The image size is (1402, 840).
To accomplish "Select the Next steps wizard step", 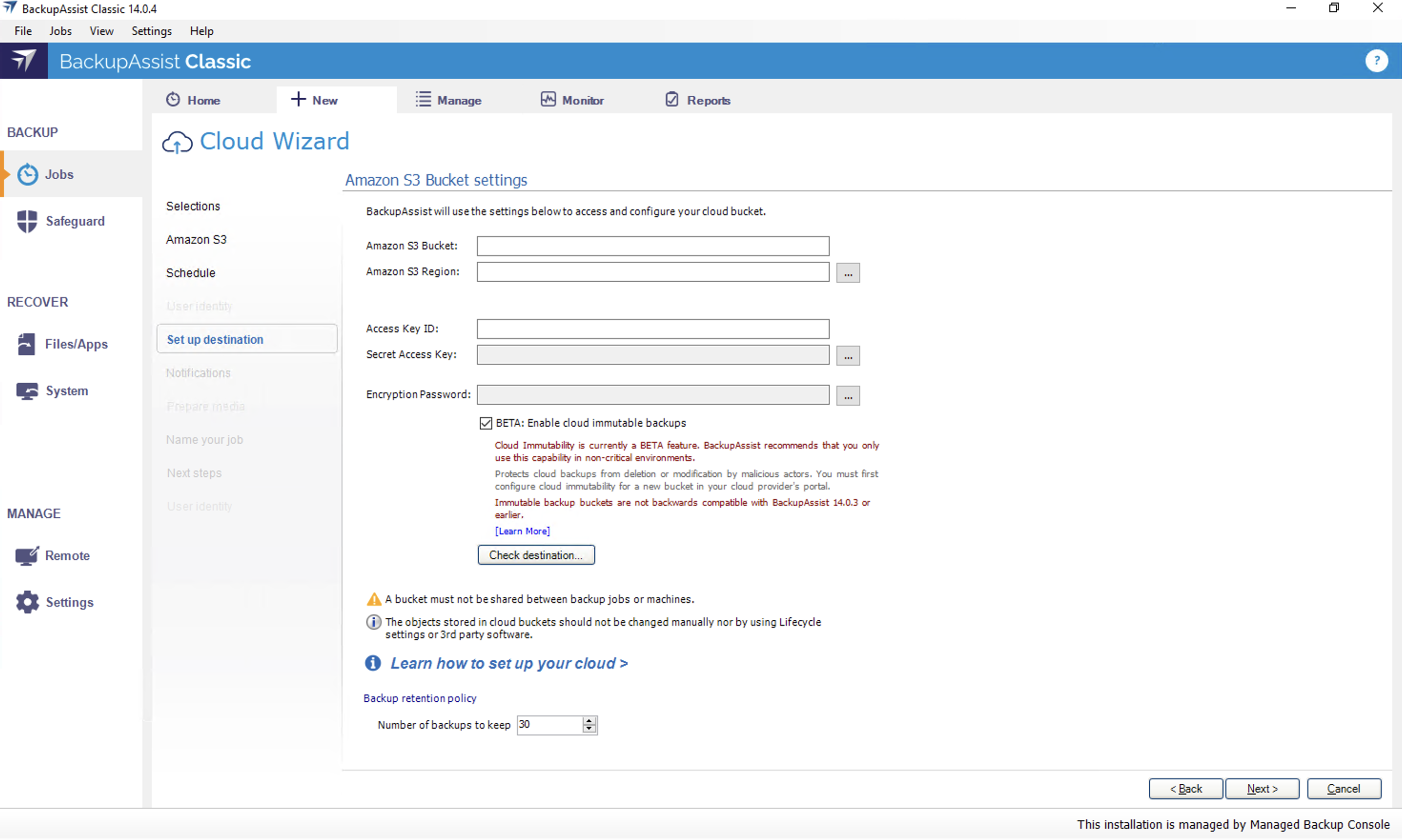I will (194, 473).
